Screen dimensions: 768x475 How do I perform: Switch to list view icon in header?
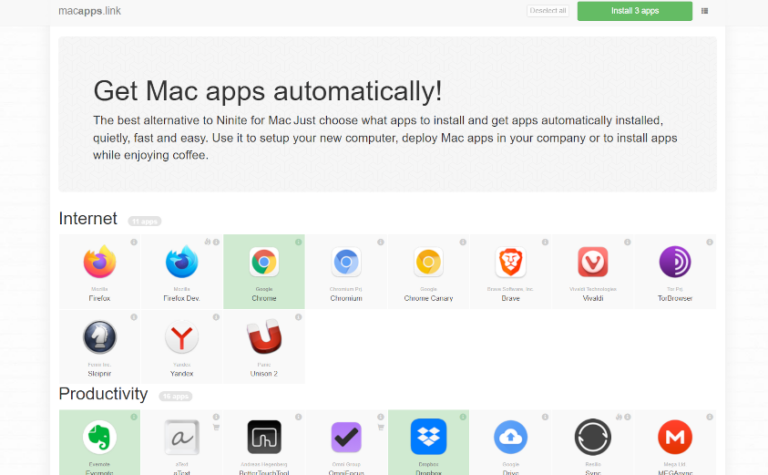pyautogui.click(x=704, y=11)
